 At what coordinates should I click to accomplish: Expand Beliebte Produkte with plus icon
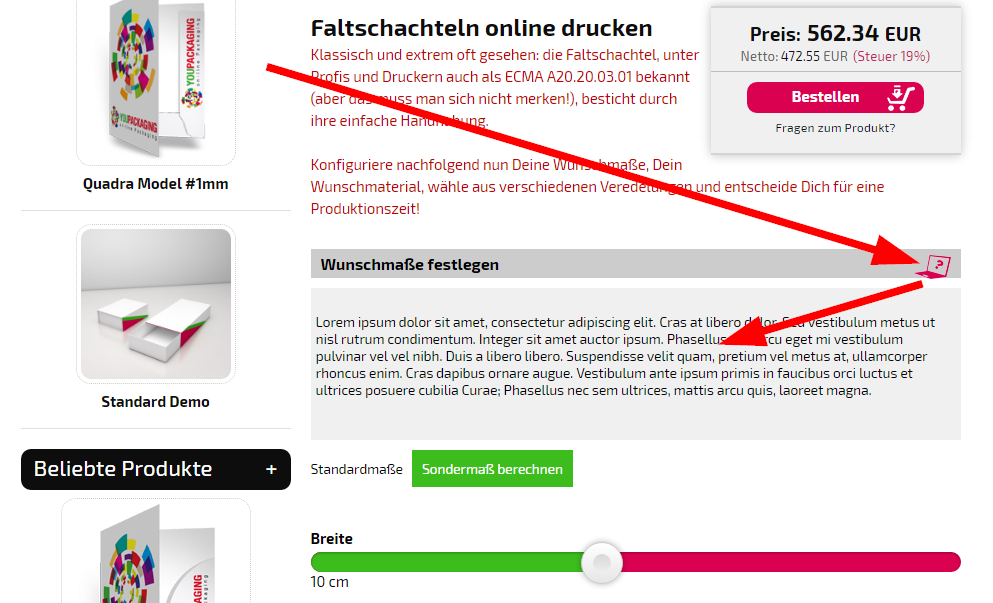coord(271,469)
